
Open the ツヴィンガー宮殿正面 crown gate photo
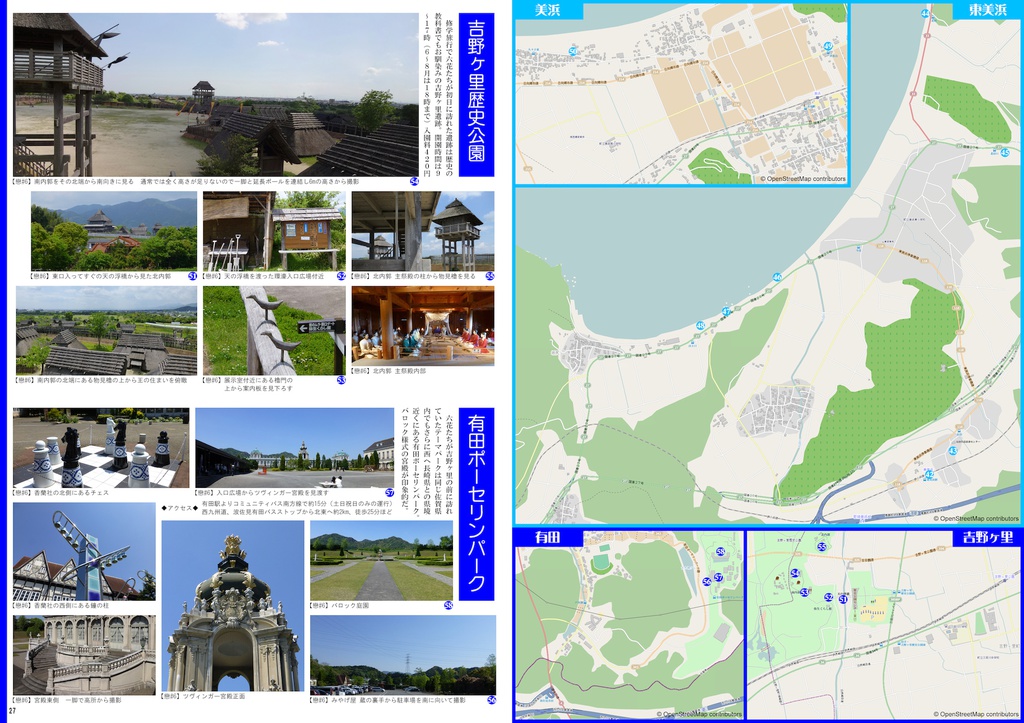point(232,605)
